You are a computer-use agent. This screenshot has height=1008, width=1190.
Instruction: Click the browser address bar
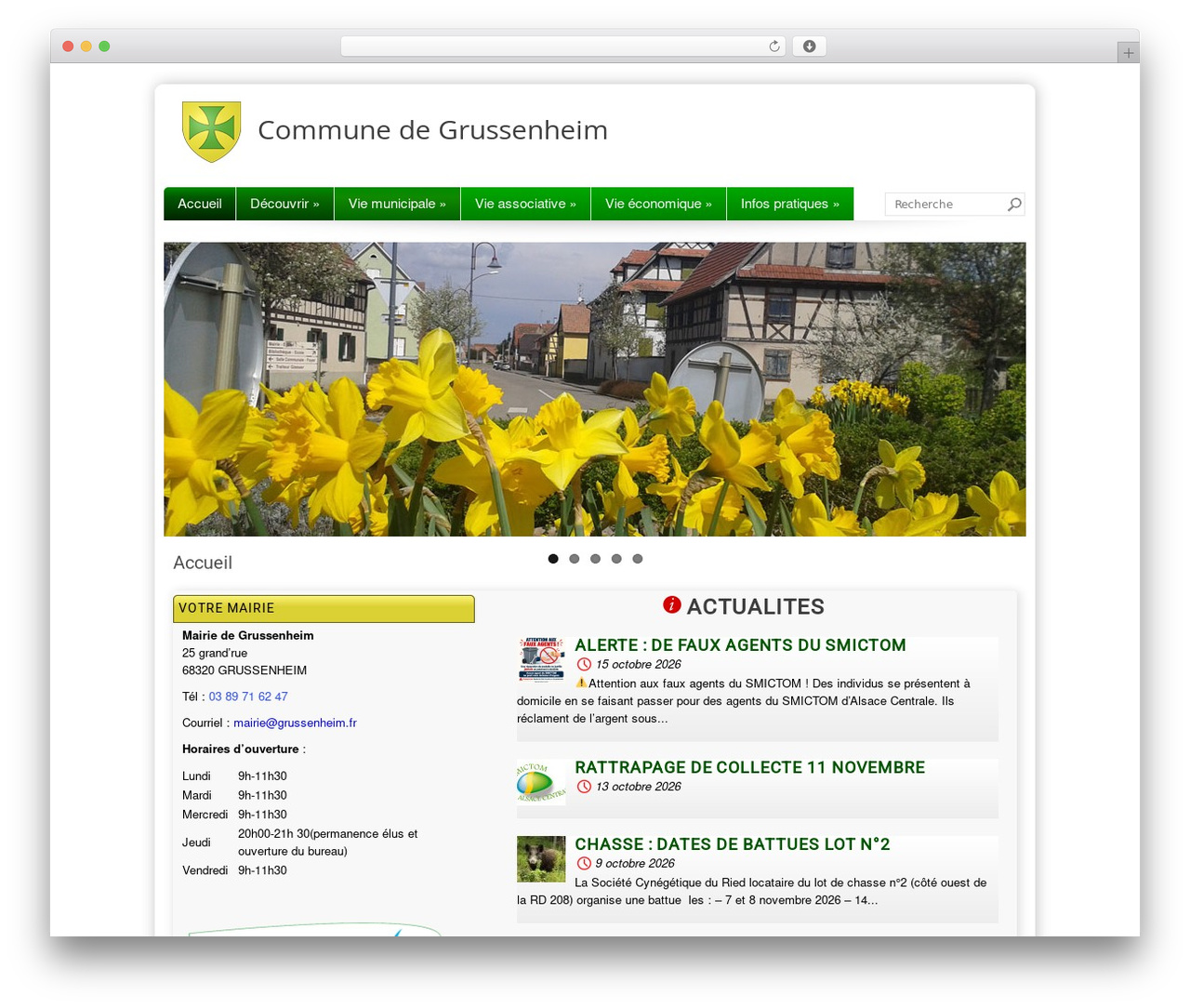point(563,46)
